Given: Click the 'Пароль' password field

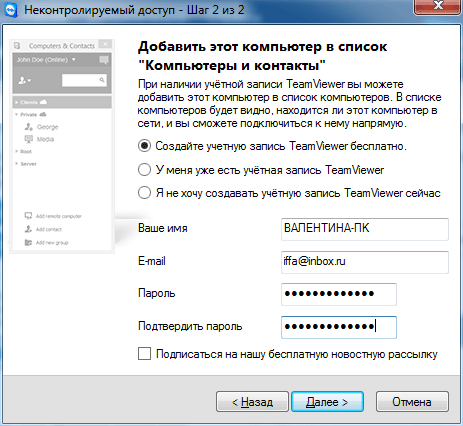Looking at the screenshot, I should tap(339, 294).
